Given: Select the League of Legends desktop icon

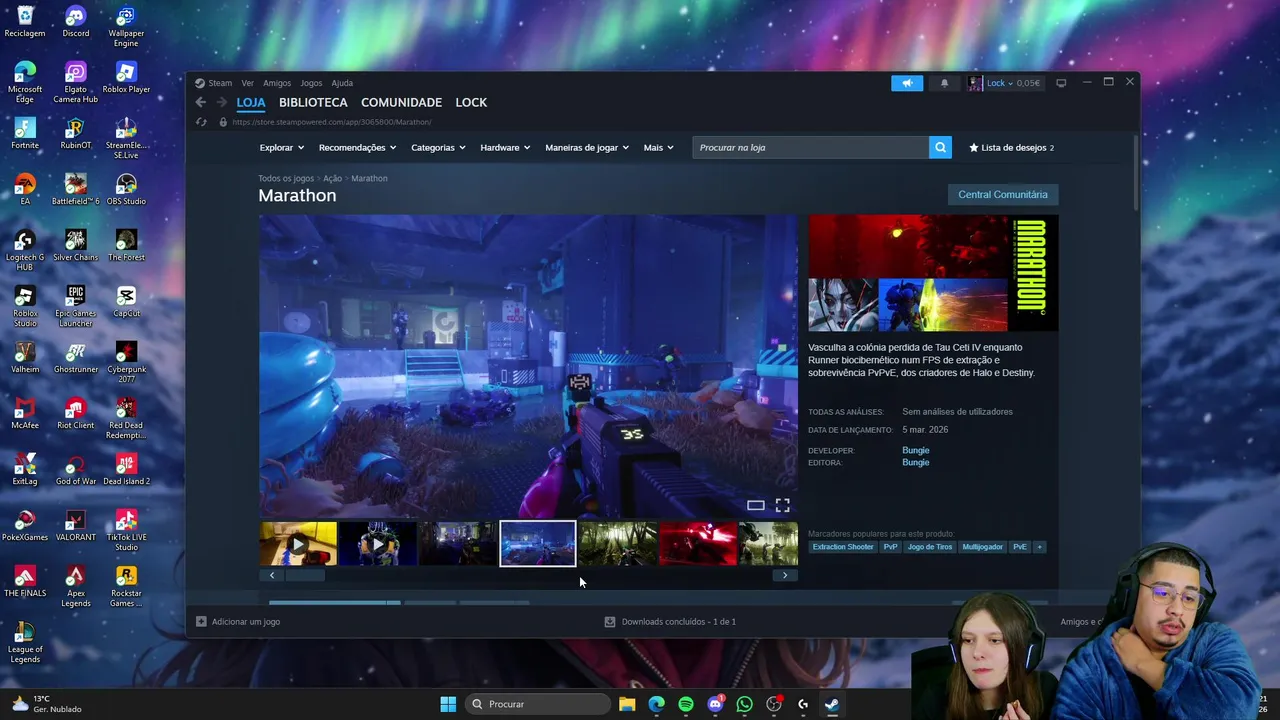Looking at the screenshot, I should [x=25, y=642].
